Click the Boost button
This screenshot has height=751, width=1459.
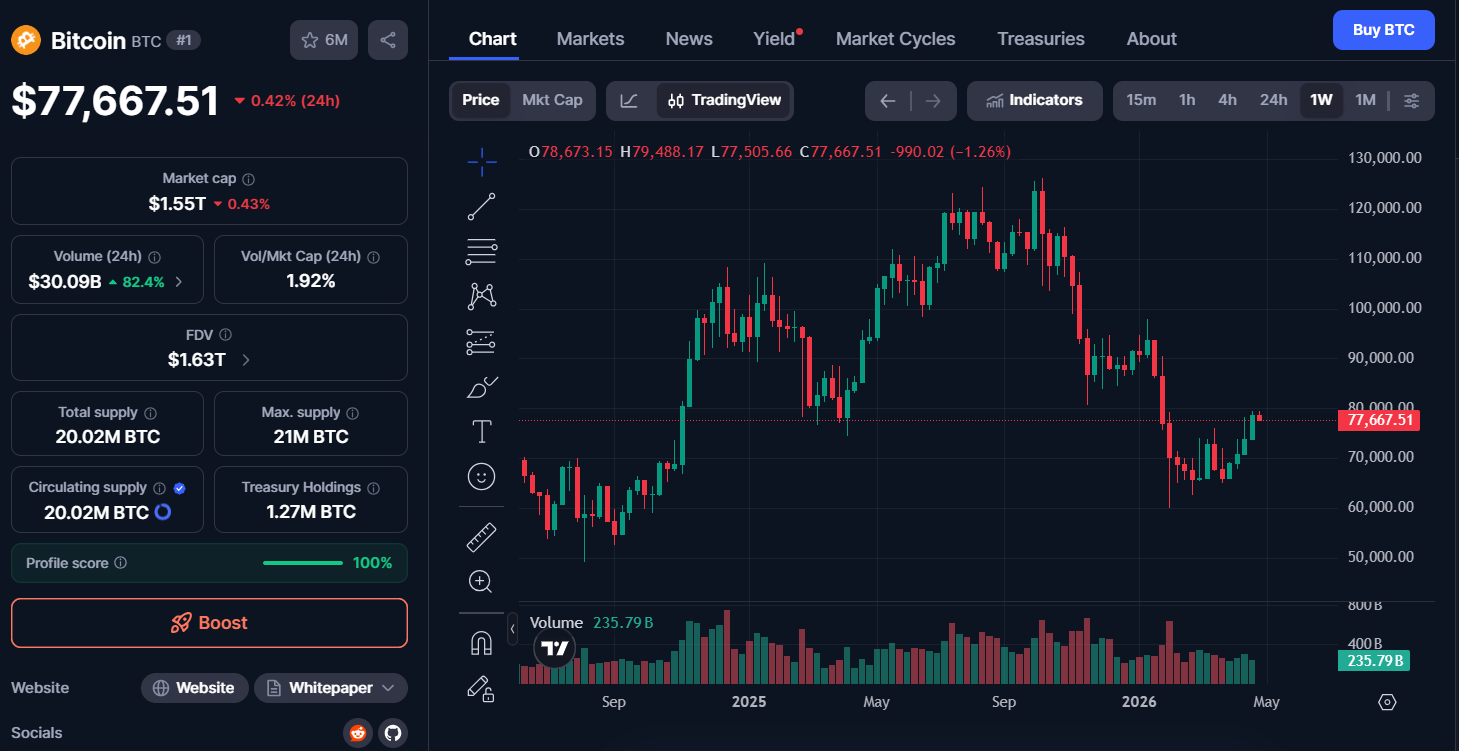point(209,623)
